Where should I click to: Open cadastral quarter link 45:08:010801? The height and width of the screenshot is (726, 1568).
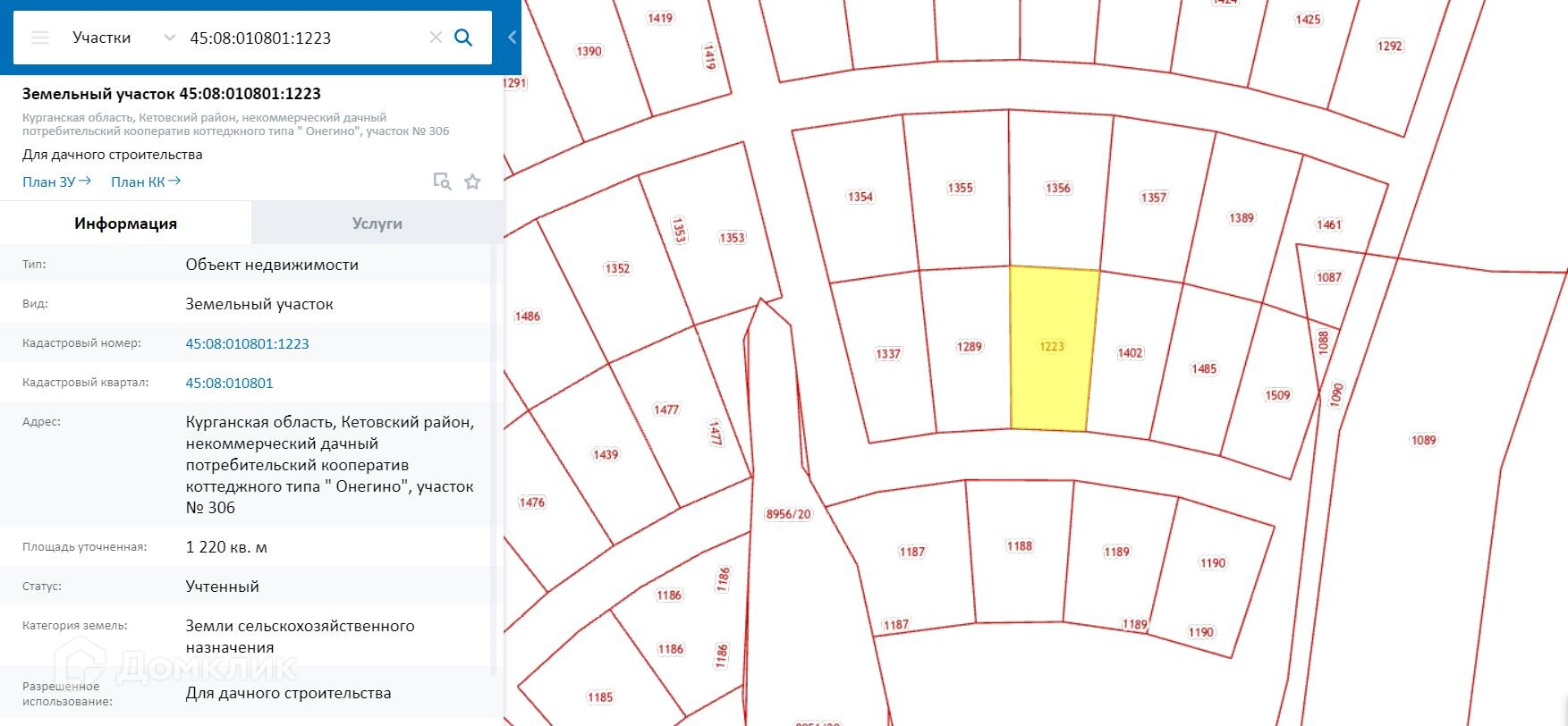point(229,383)
